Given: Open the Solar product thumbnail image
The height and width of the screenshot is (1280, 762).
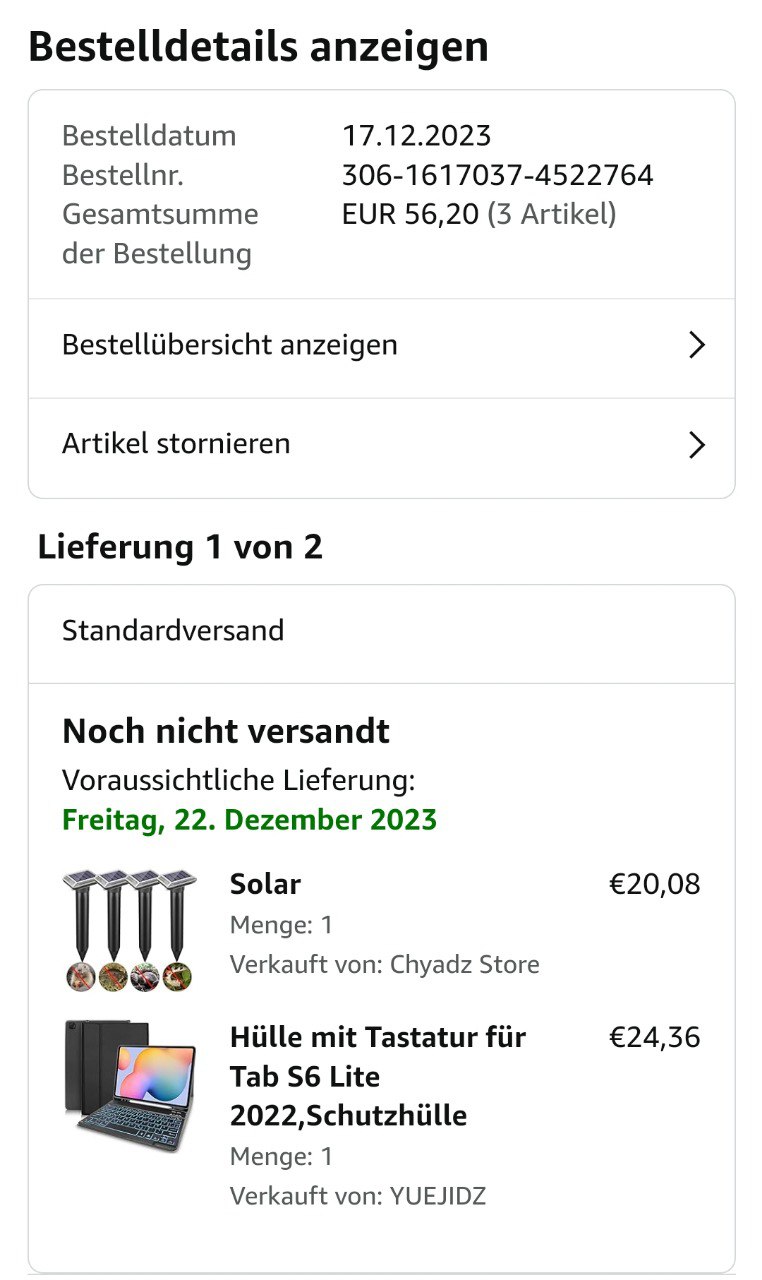Looking at the screenshot, I should click(x=130, y=930).
